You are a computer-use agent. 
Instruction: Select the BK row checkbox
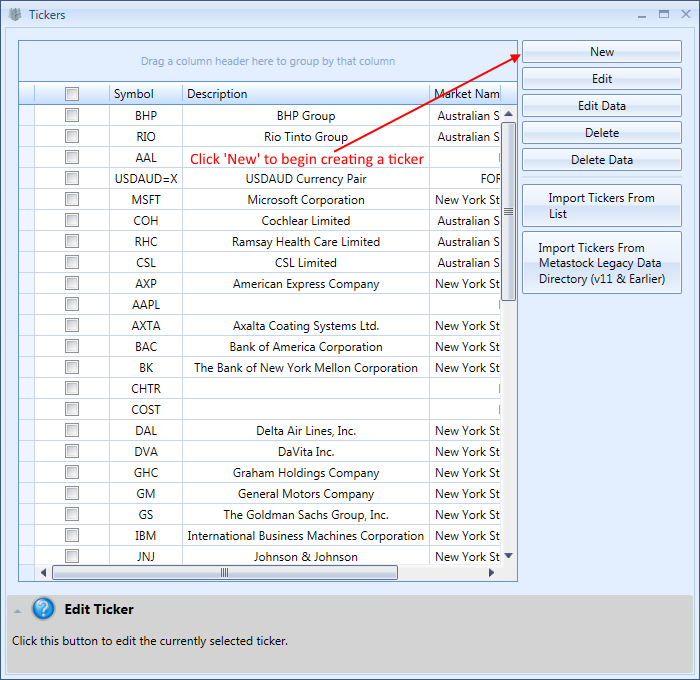click(x=72, y=367)
